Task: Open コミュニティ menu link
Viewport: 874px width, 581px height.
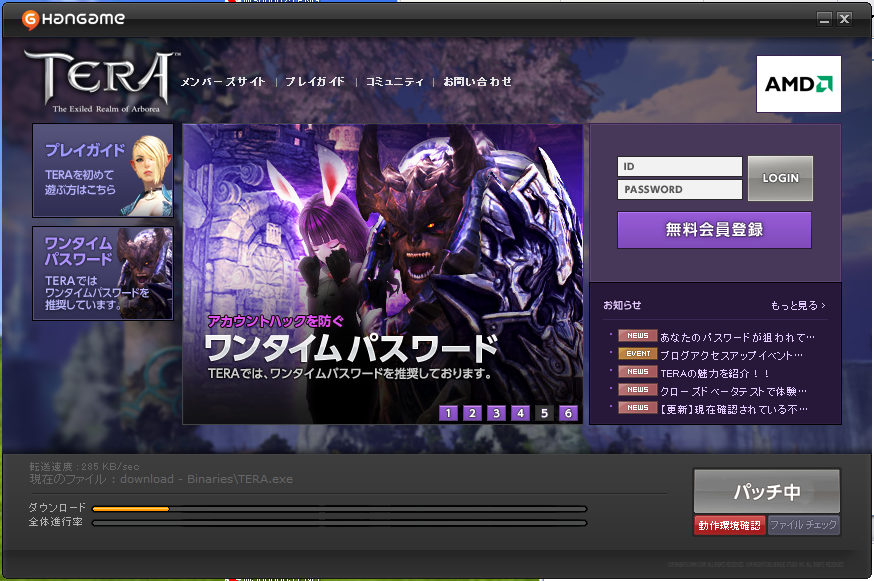Action: (394, 82)
